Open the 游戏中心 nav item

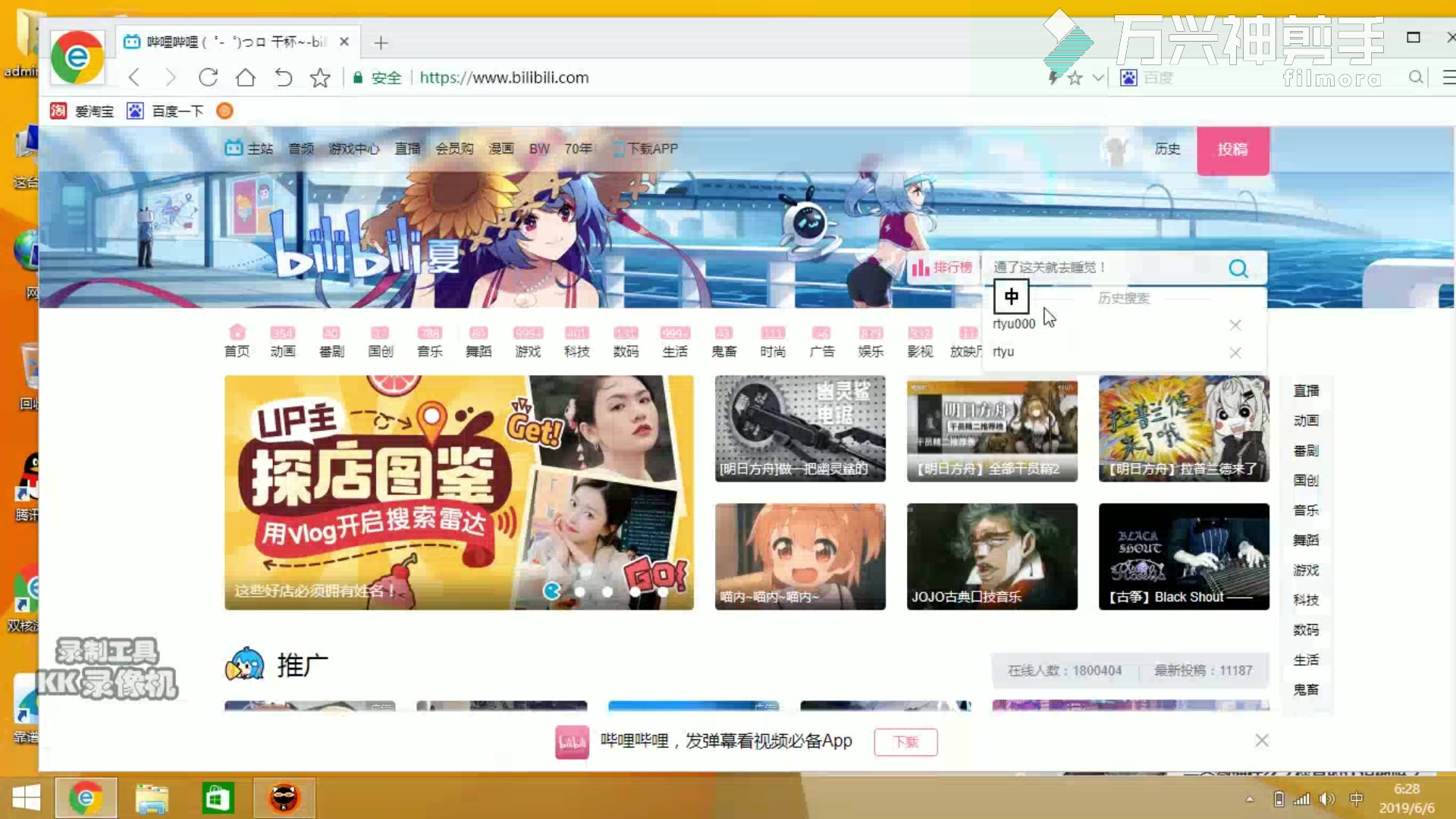click(x=353, y=149)
